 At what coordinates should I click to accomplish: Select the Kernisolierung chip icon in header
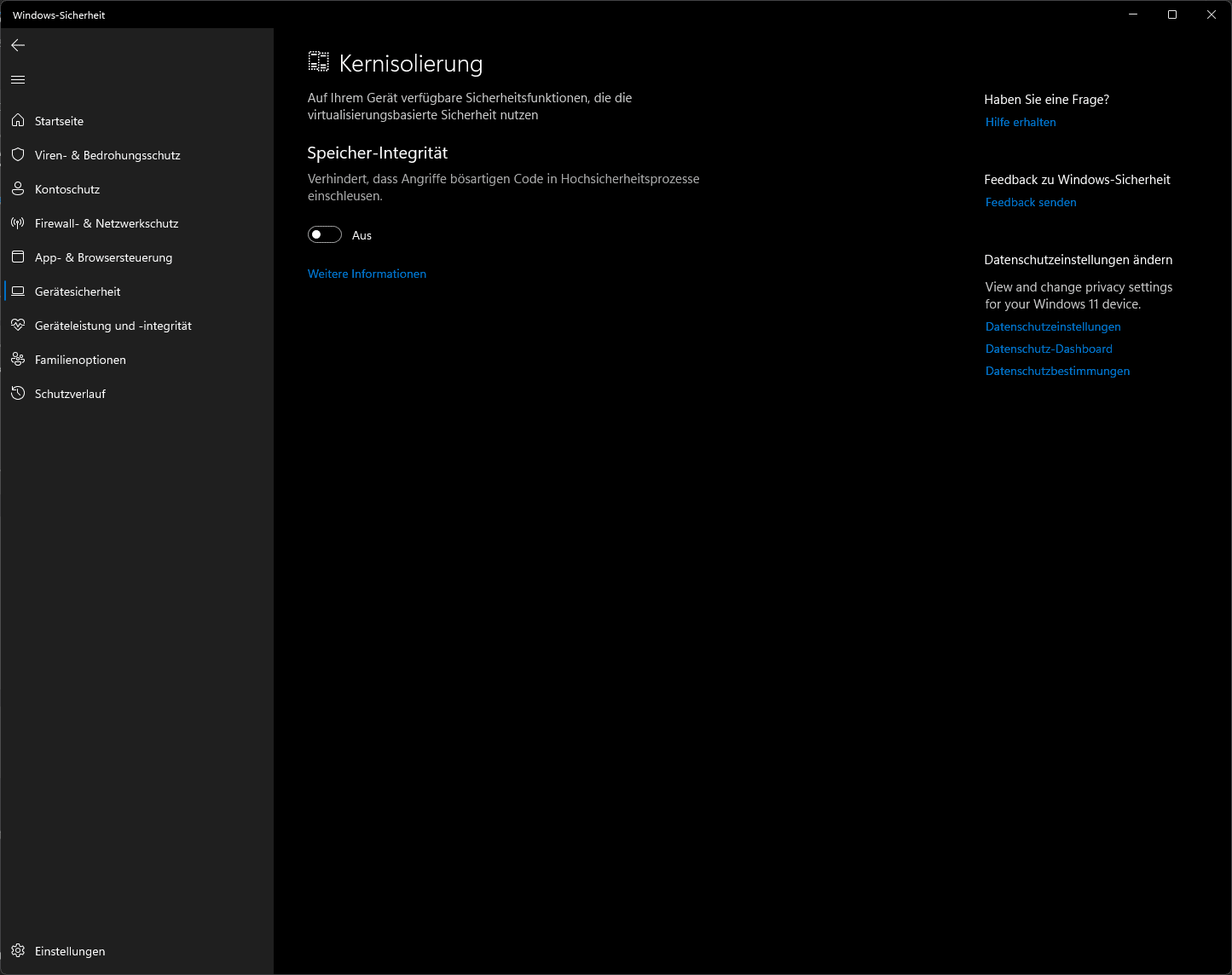319,61
